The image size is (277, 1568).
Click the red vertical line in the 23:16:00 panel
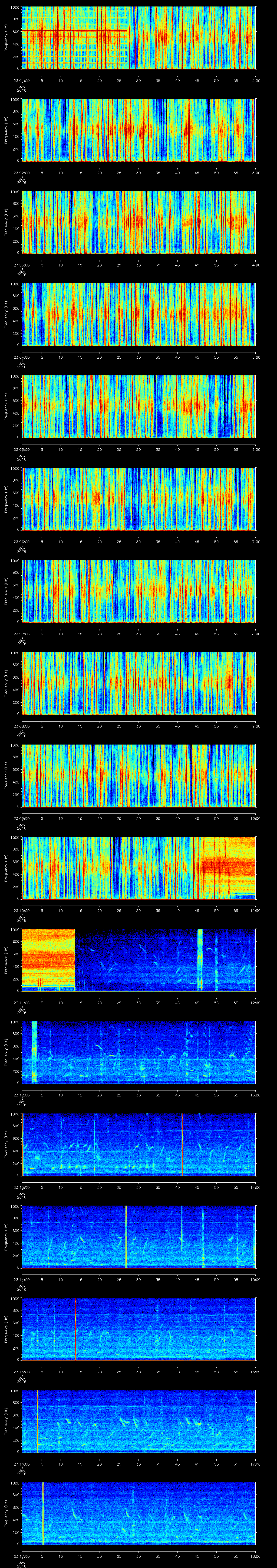click(38, 1421)
